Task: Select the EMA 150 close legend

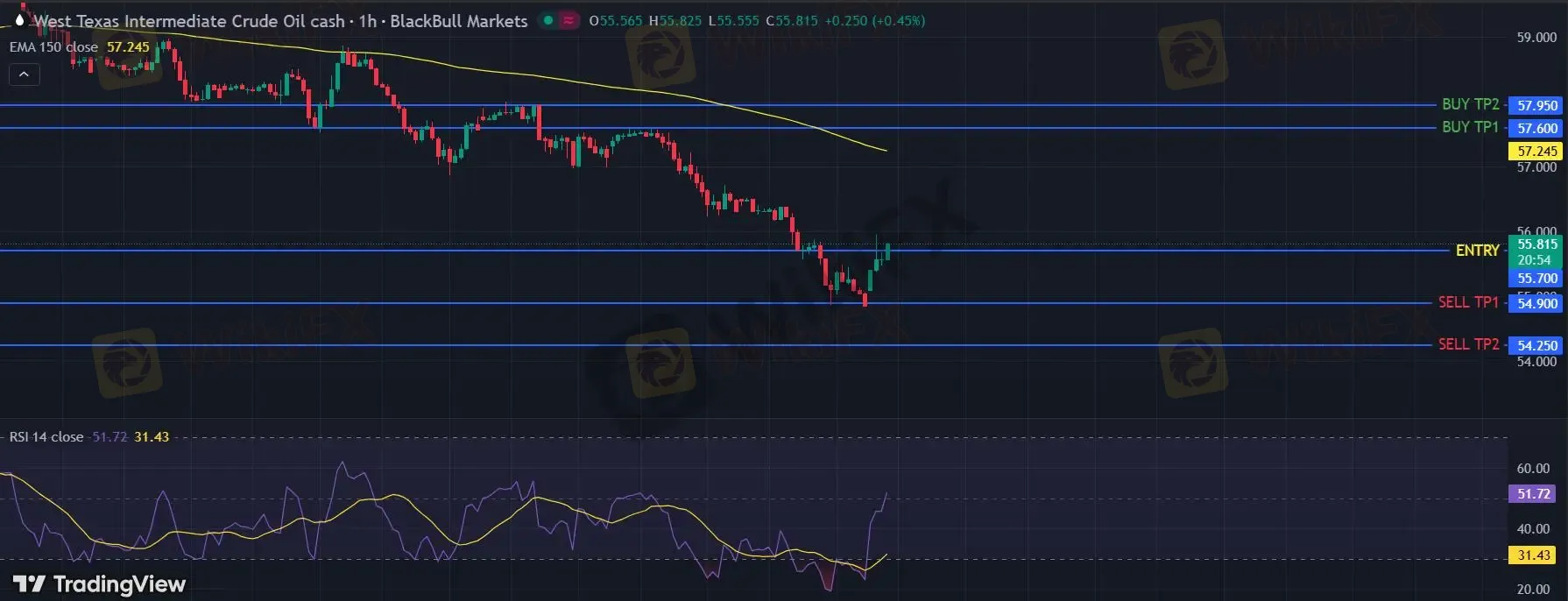Action: point(53,47)
